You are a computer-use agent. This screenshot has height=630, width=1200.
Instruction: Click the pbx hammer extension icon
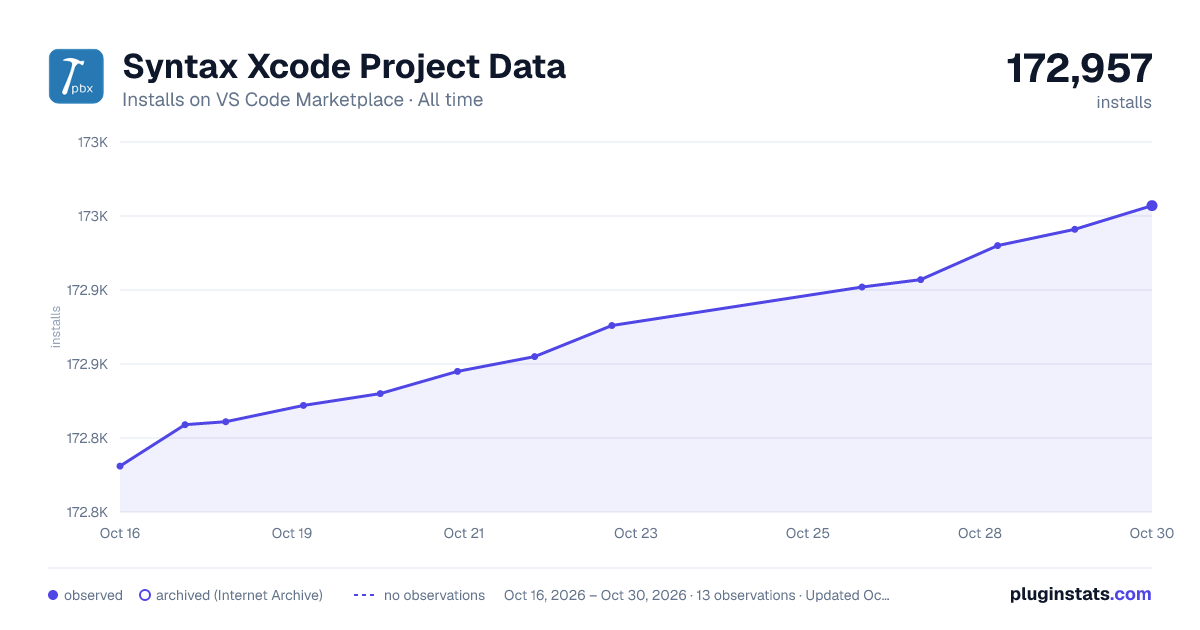(x=76, y=76)
